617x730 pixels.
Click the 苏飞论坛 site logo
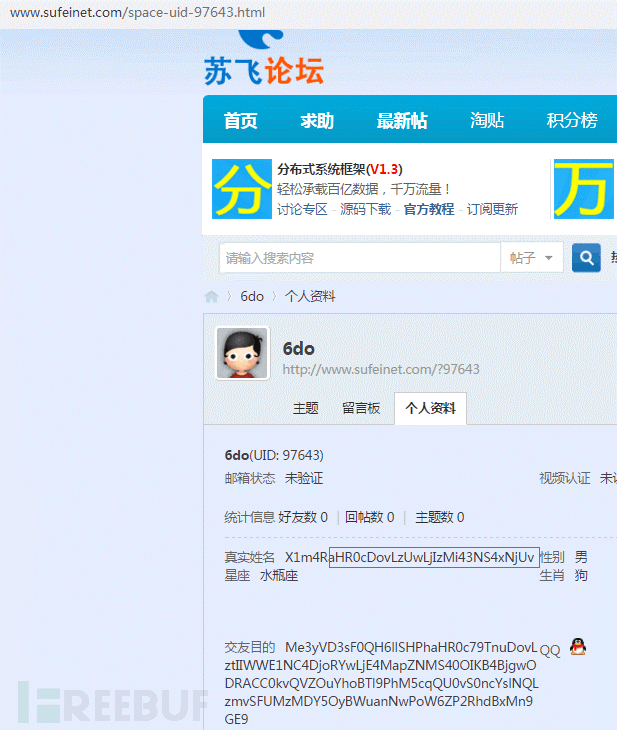tap(264, 58)
